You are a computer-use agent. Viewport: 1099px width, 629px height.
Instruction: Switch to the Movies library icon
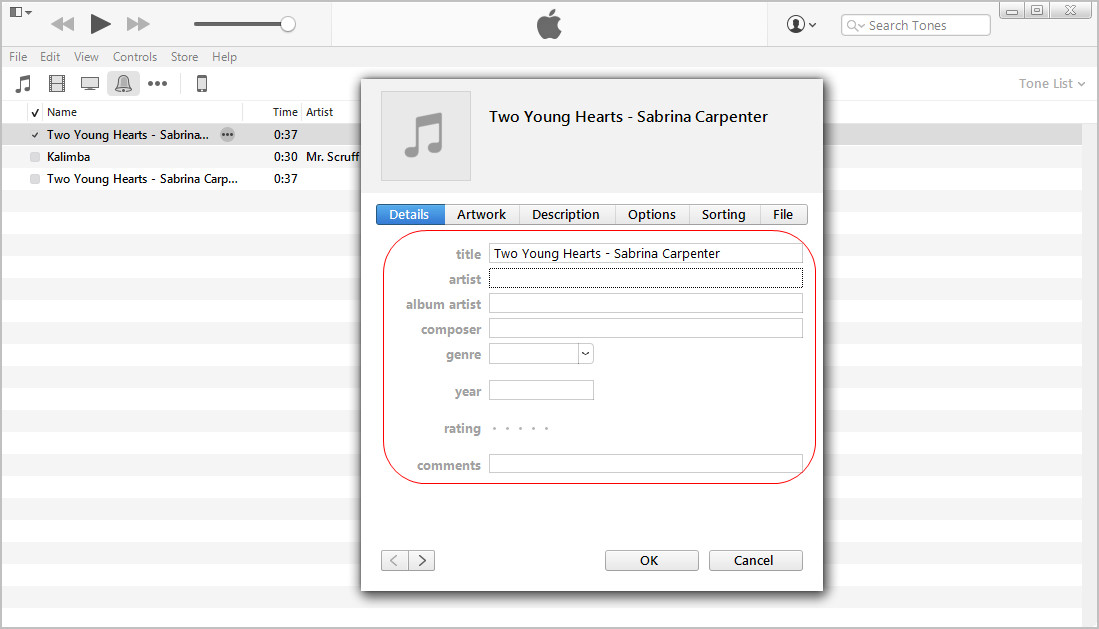click(x=57, y=84)
